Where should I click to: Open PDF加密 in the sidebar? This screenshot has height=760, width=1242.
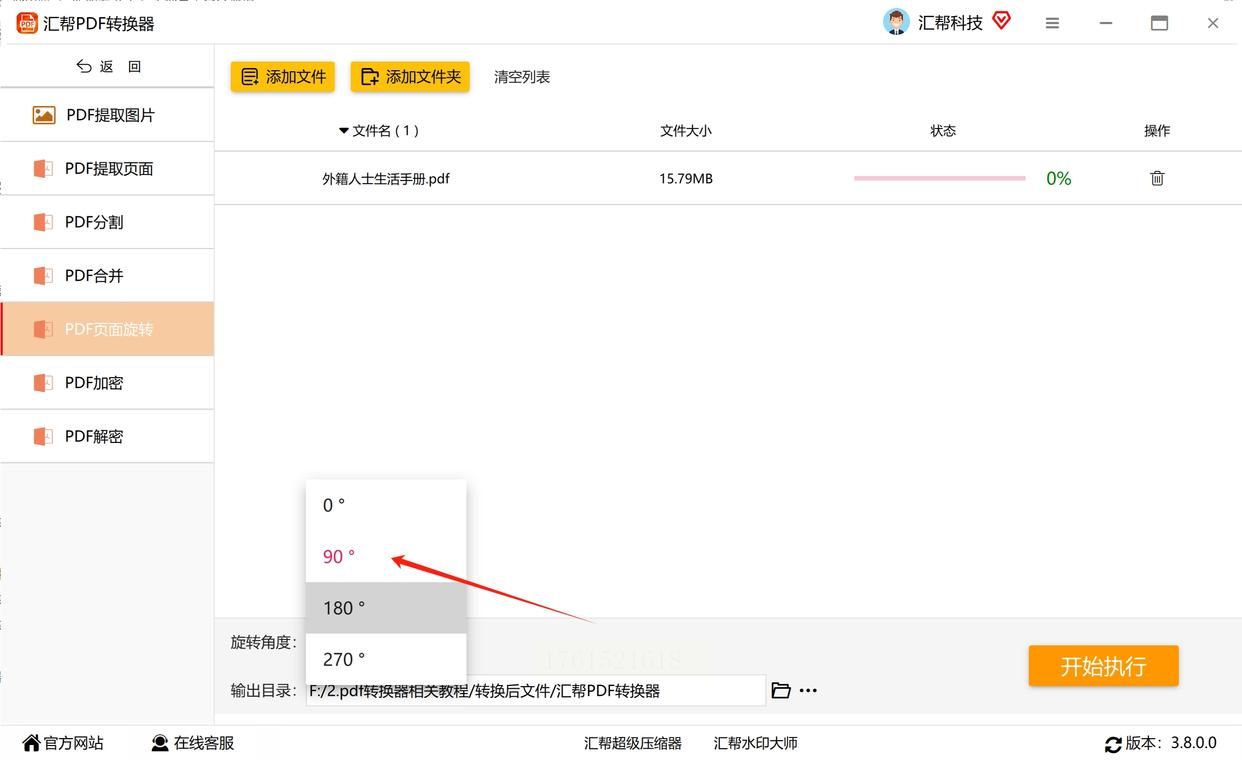click(107, 382)
